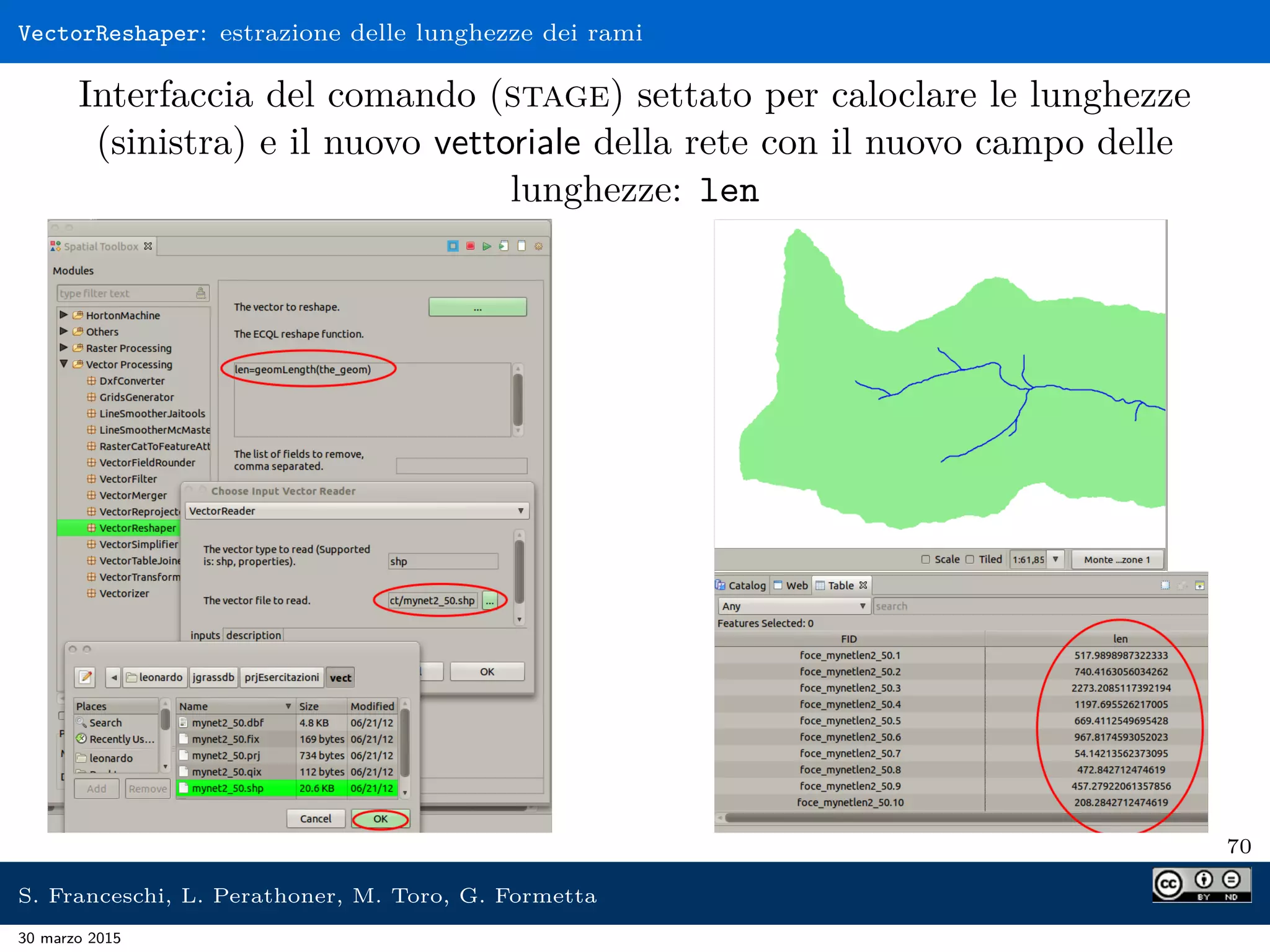Screen dimensions: 1270x952
Task: Select the Spatial Toolbox tab
Action: [101, 246]
